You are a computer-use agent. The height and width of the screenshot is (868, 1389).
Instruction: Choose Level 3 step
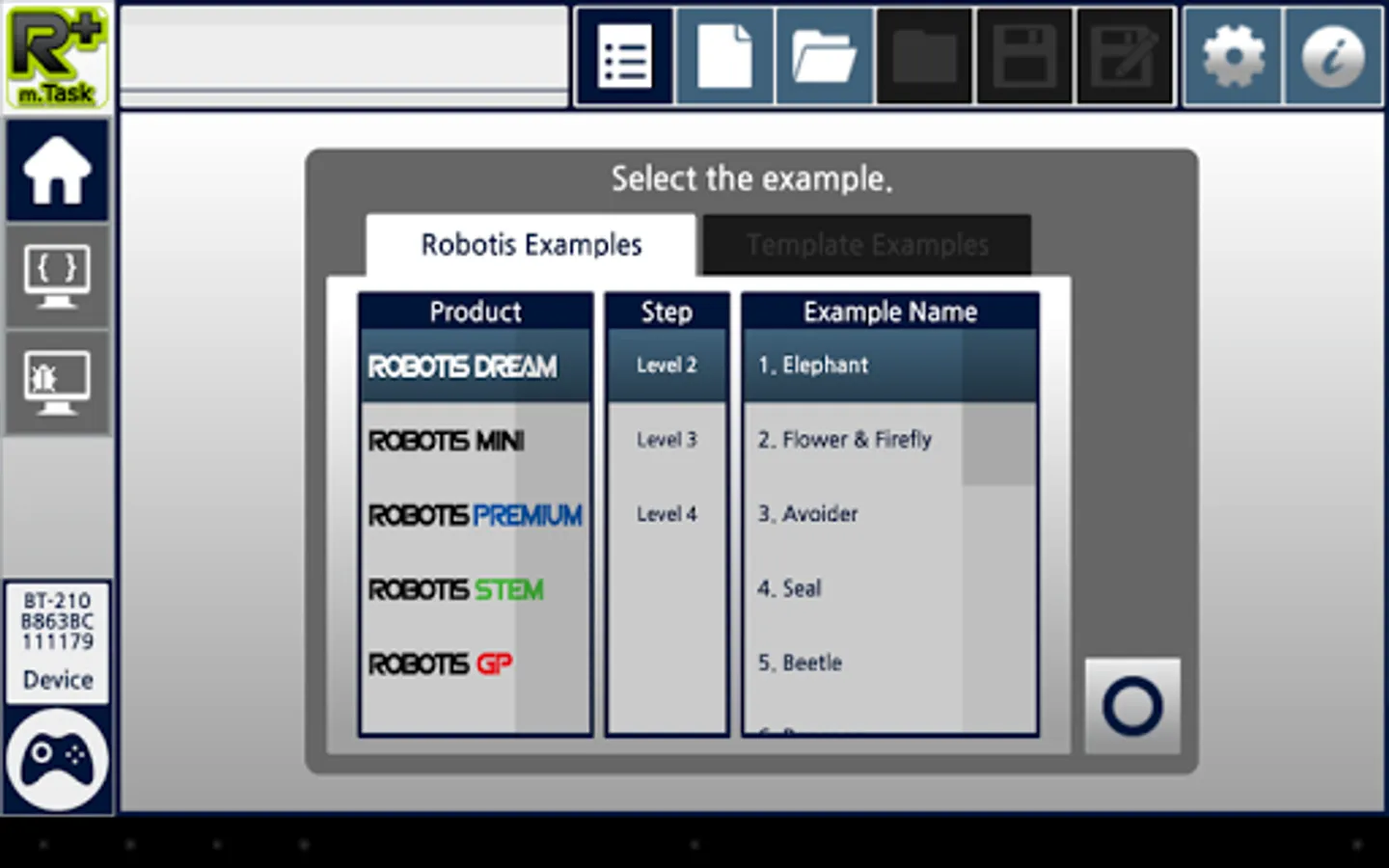coord(667,440)
